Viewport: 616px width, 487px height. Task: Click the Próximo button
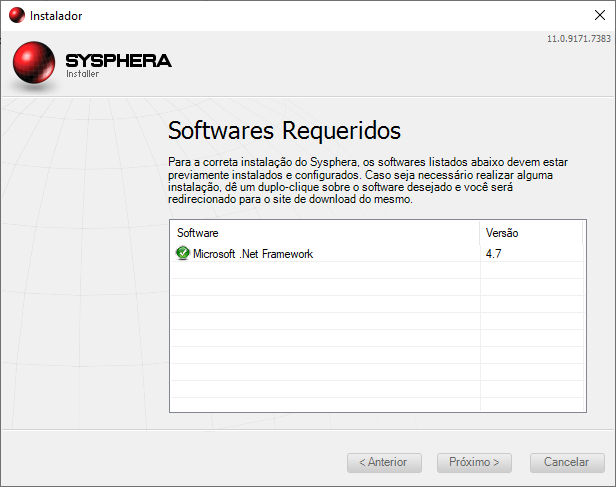pos(474,463)
